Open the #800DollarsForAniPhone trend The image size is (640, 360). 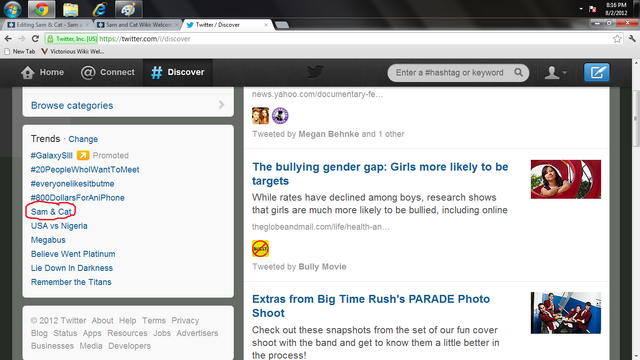click(x=78, y=198)
